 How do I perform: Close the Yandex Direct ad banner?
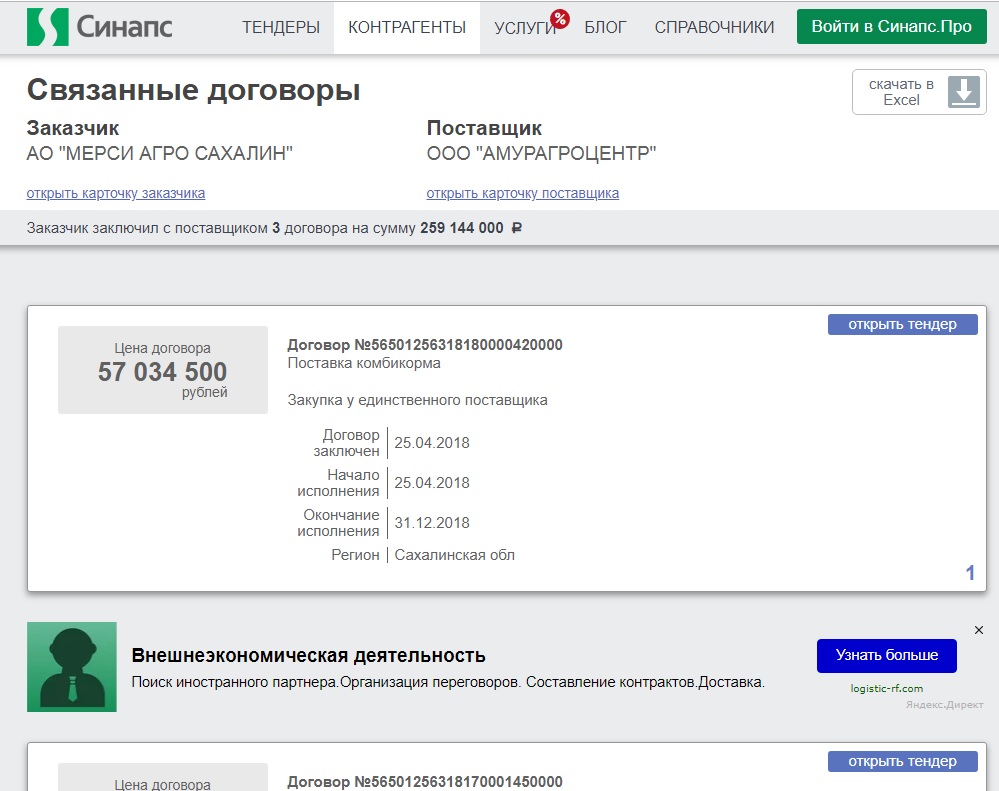[x=978, y=630]
